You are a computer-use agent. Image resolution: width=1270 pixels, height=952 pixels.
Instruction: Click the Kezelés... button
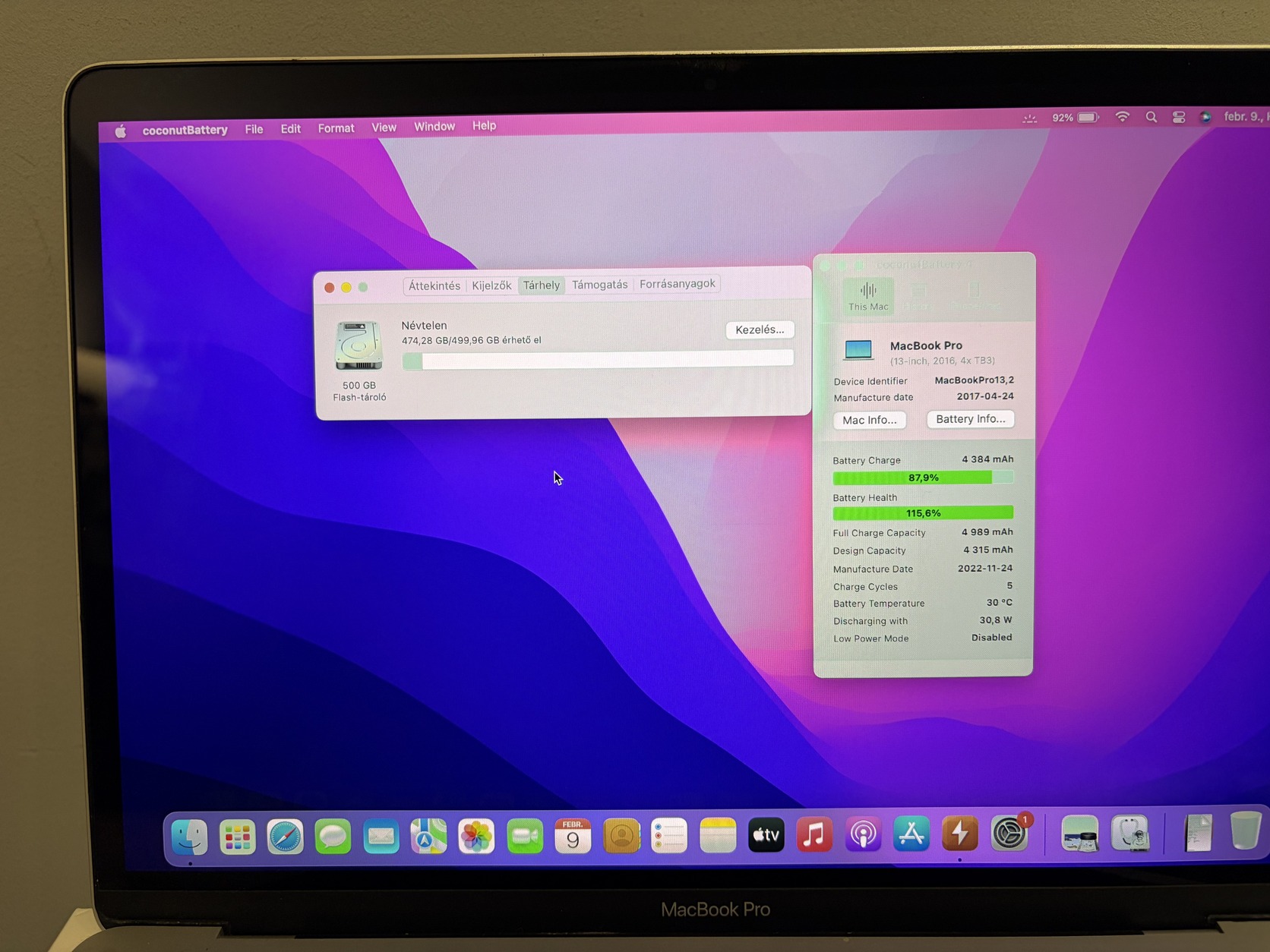coord(760,329)
